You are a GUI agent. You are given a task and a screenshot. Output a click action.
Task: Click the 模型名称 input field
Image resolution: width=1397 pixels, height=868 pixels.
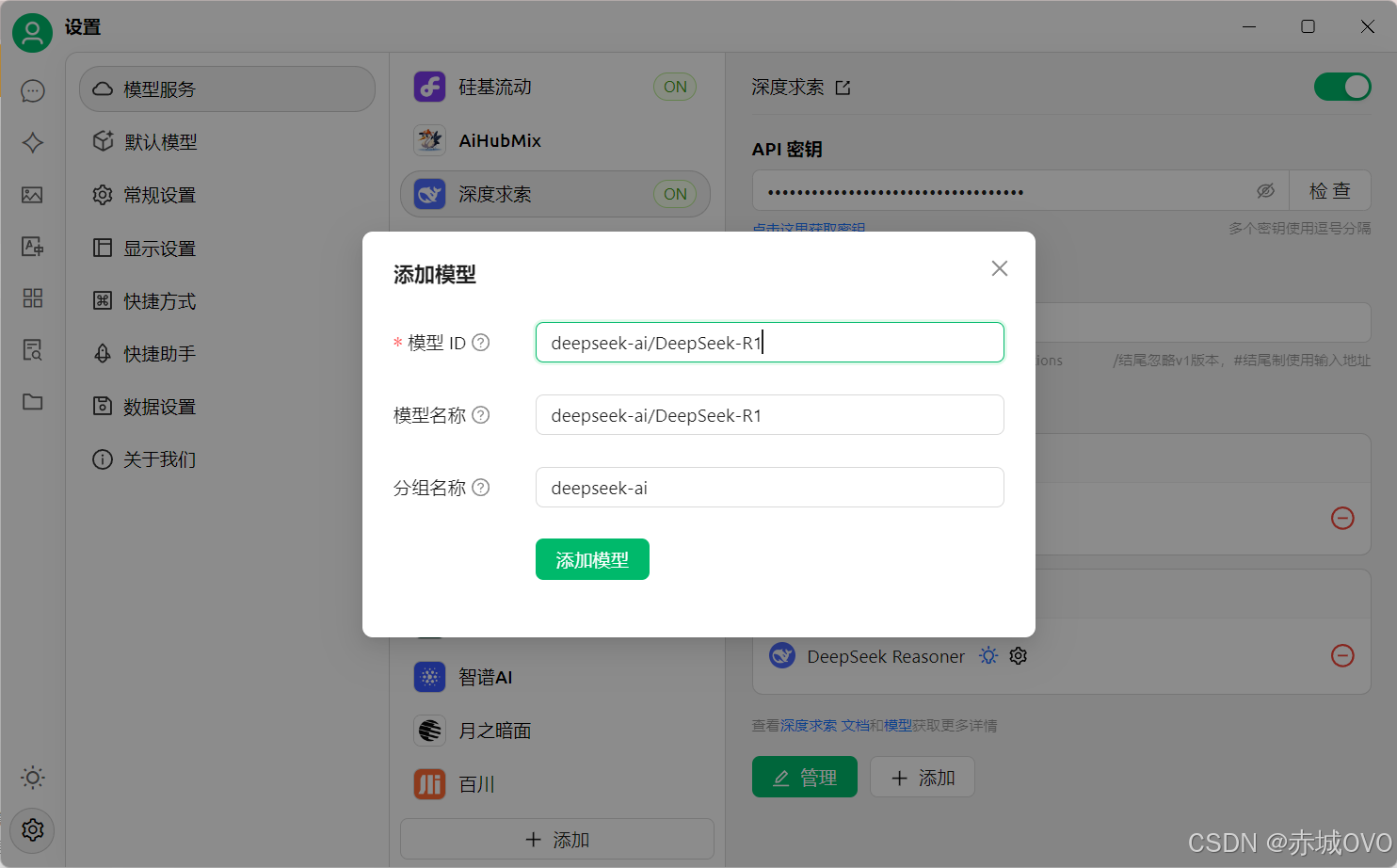[770, 415]
